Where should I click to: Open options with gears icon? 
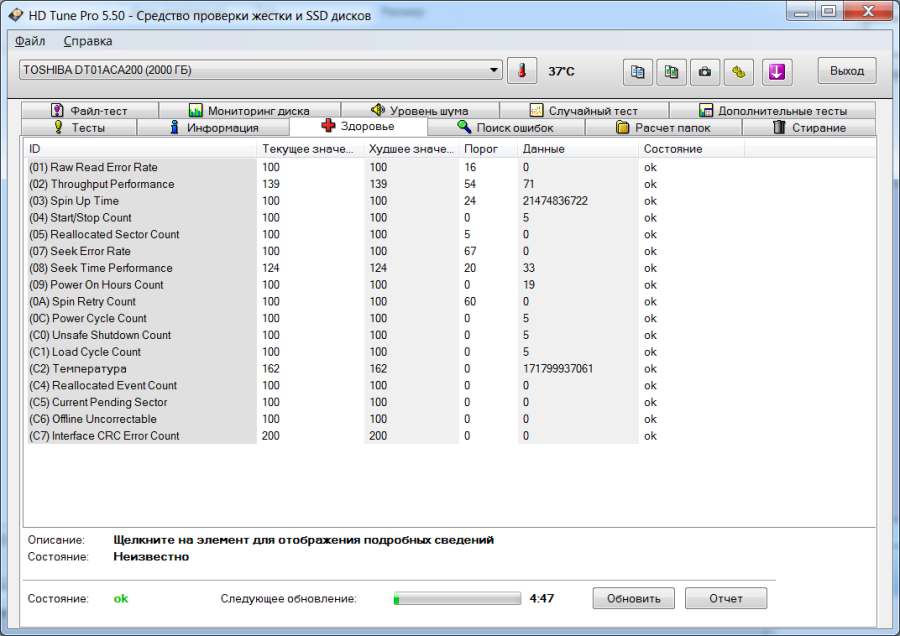point(739,72)
